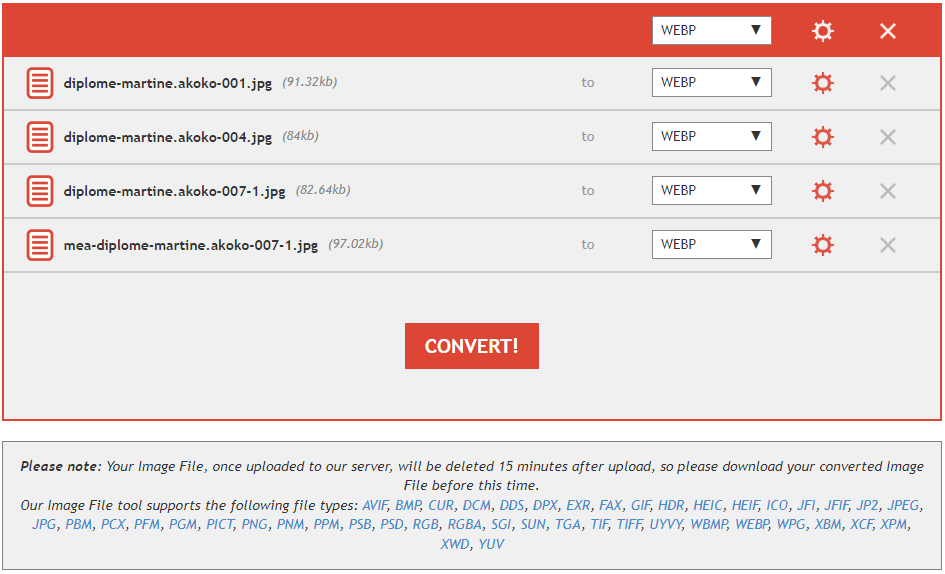Screen dimensions: 945x574
Task: Click file icon beside diplome-martine.akoko-001.jpg
Action: pos(40,83)
